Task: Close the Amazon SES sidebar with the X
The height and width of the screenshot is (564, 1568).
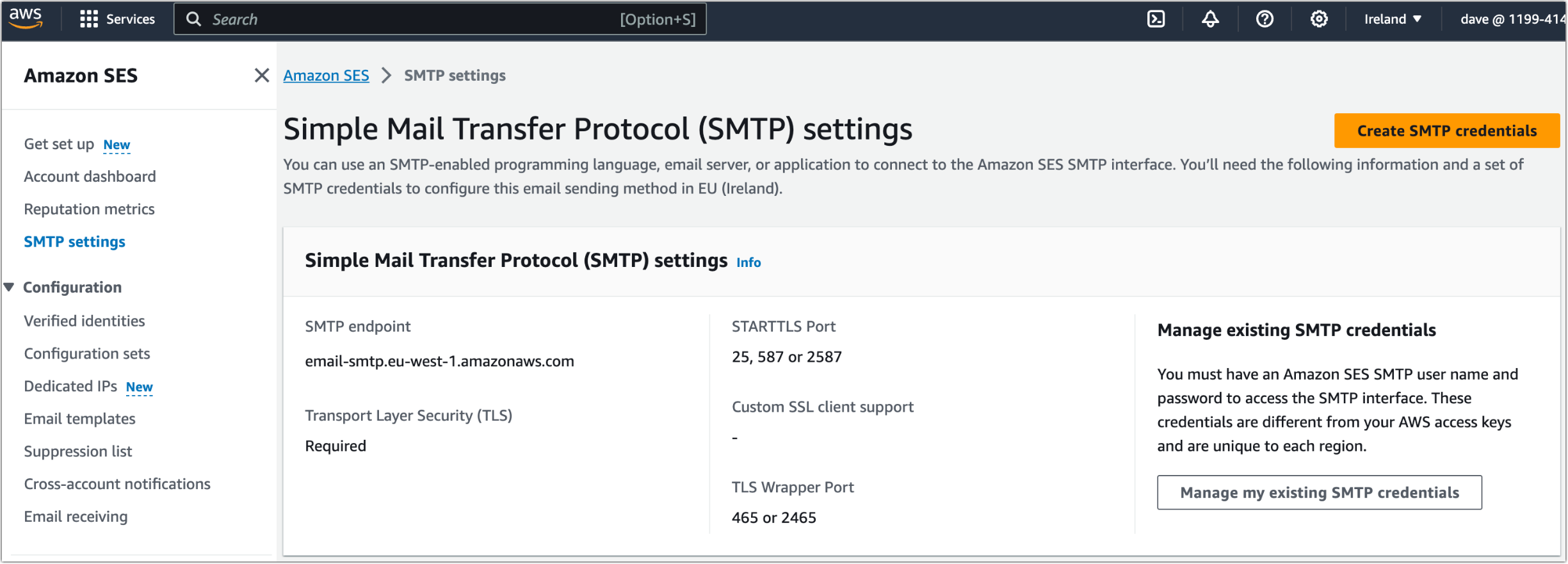Action: 262,75
